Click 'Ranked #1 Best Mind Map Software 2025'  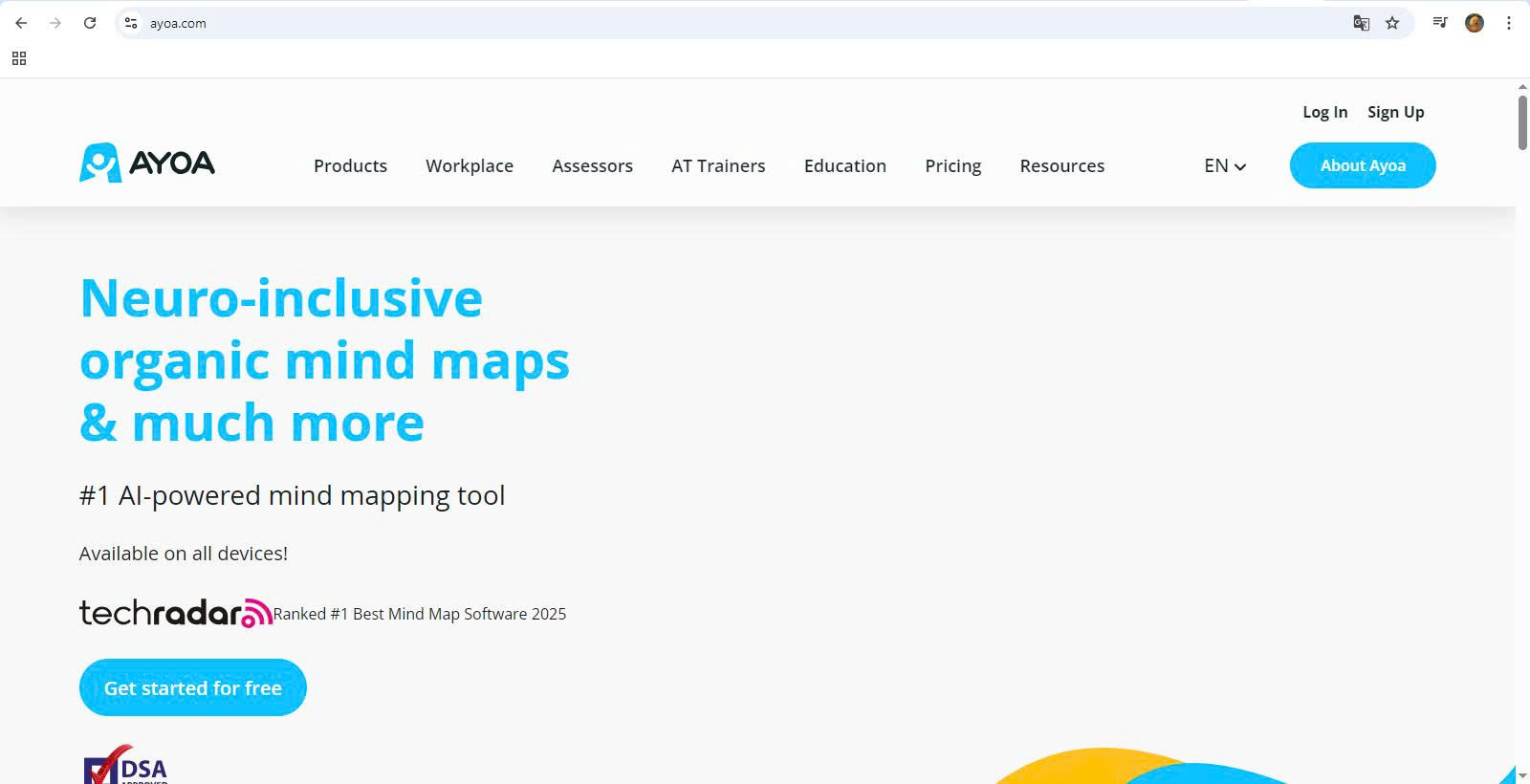420,614
